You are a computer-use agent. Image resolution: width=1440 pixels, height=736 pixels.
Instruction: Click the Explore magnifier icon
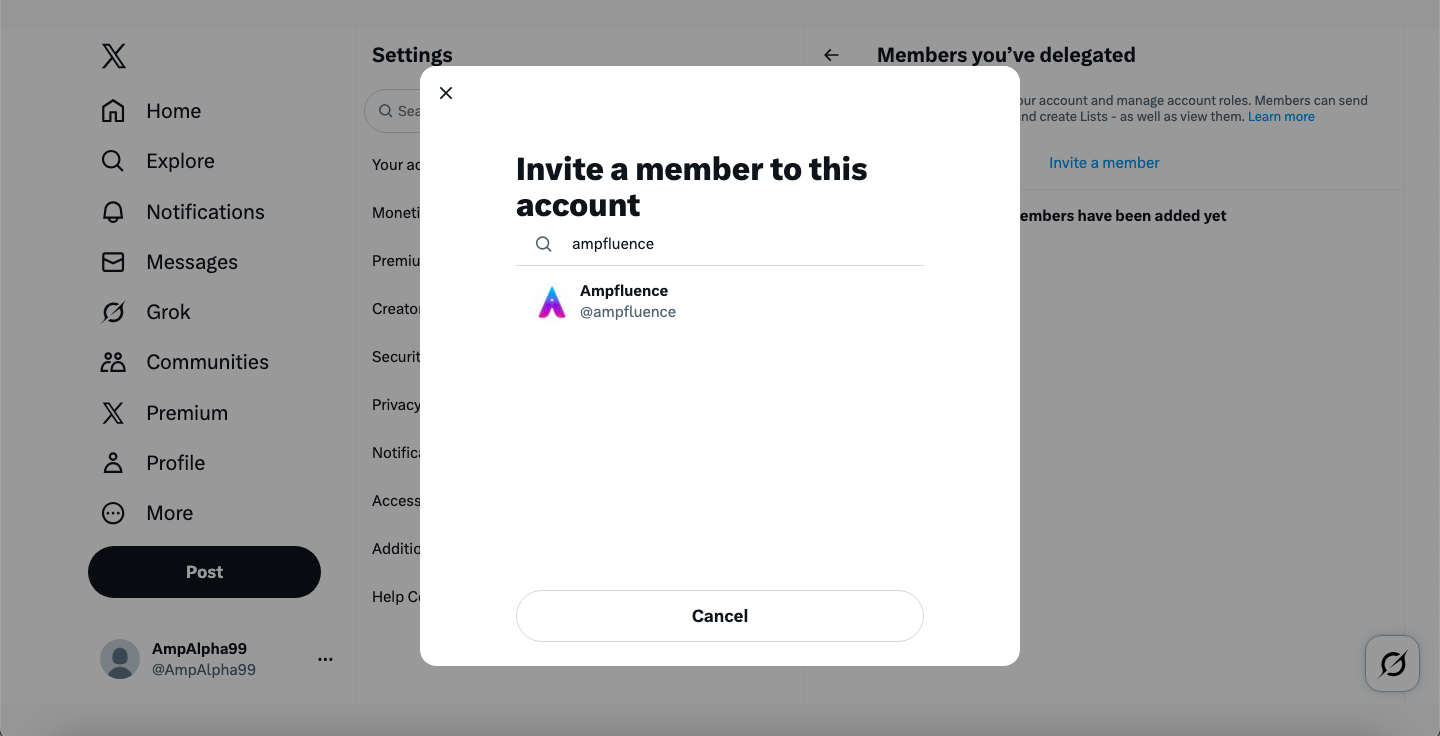[x=113, y=161]
